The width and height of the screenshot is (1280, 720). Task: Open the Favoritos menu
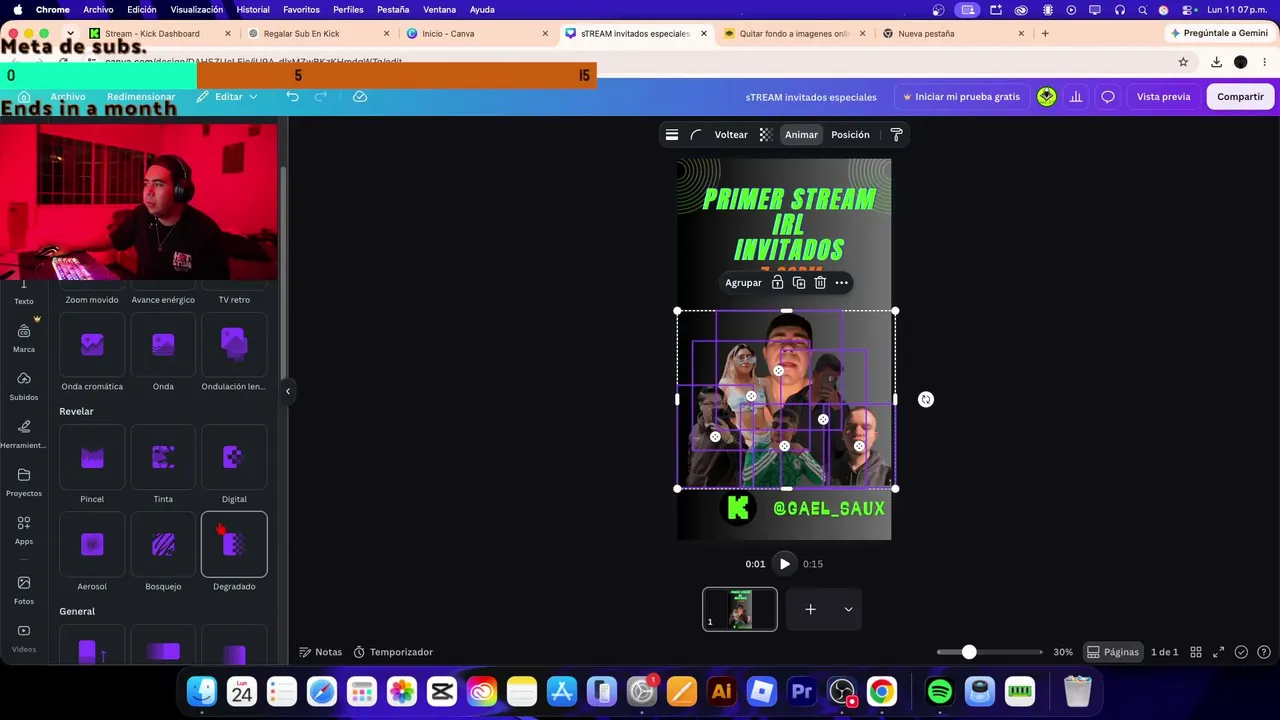click(x=301, y=10)
